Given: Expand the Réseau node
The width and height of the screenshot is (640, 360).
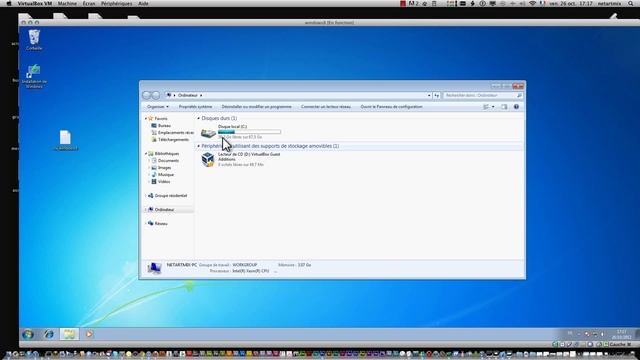Looking at the screenshot, I should pos(146,224).
